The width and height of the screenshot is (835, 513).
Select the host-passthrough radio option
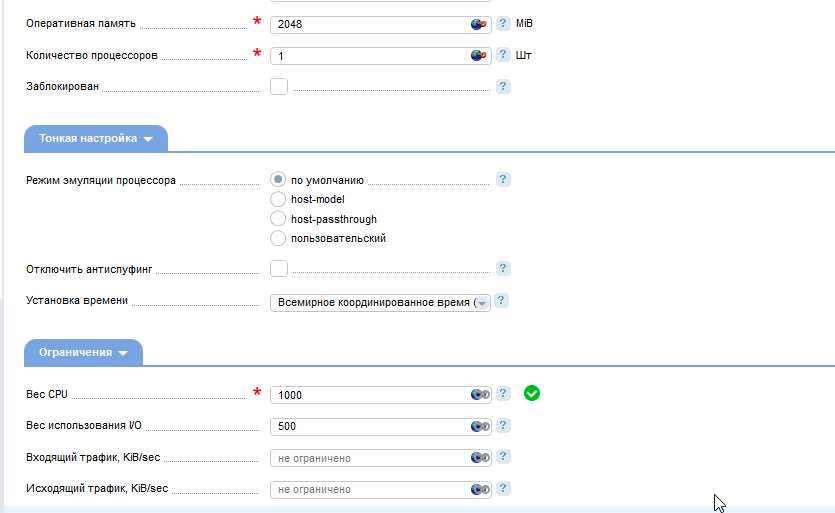278,218
